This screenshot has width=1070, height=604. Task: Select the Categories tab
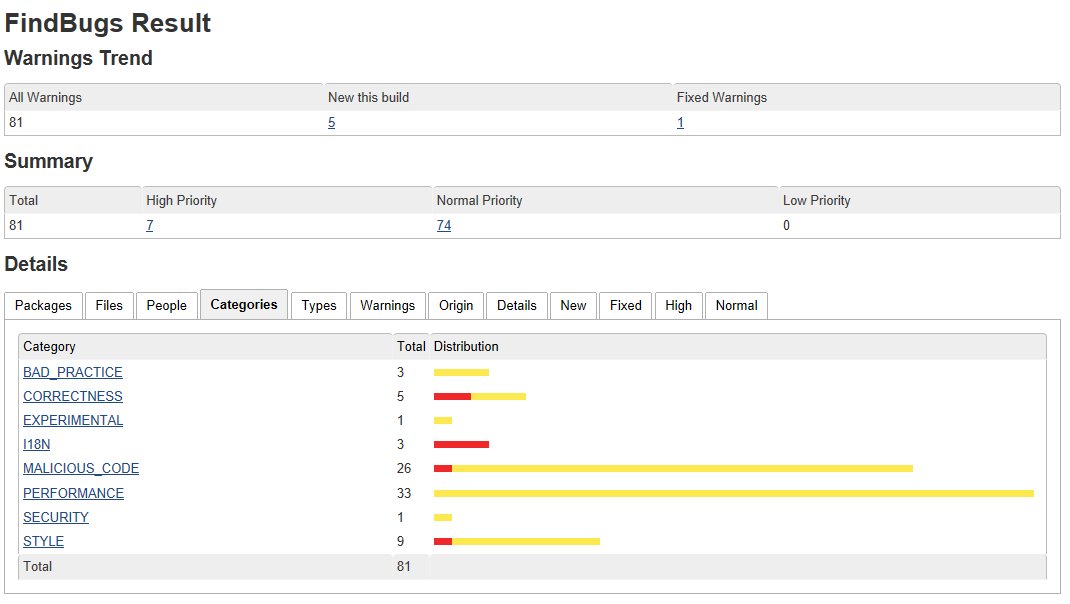pos(244,304)
